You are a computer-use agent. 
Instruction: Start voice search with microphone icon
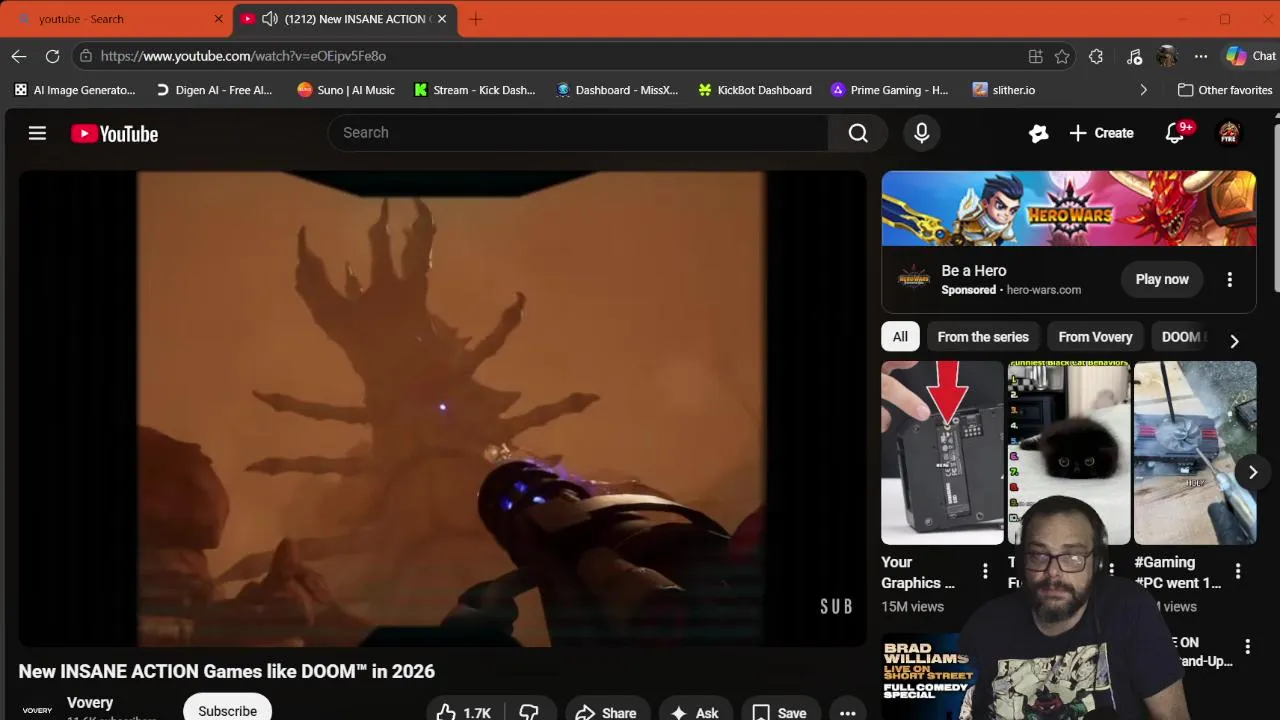(x=921, y=133)
